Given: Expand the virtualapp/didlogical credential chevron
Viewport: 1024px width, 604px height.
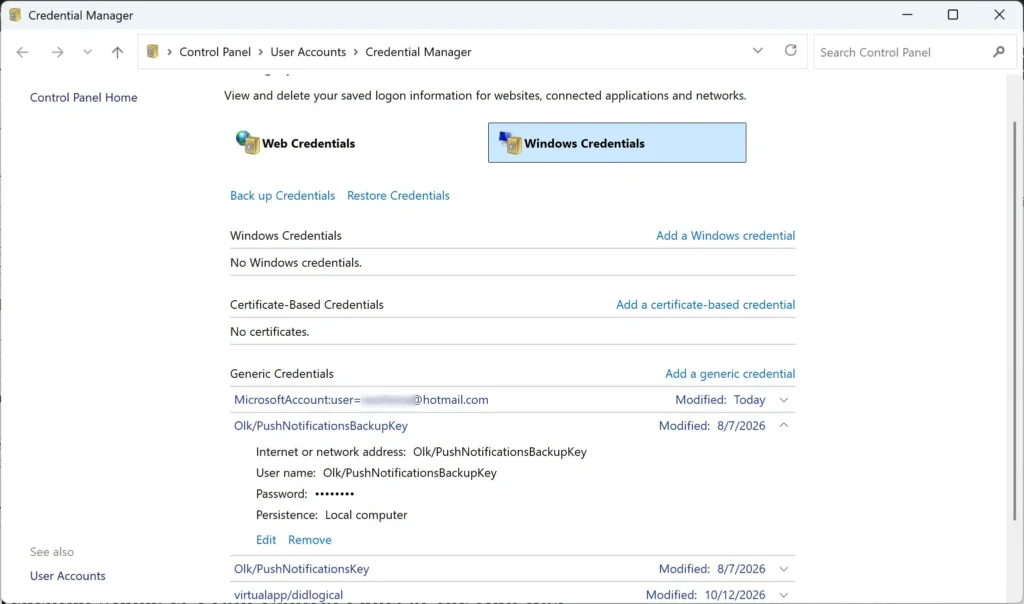Looking at the screenshot, I should [x=784, y=595].
